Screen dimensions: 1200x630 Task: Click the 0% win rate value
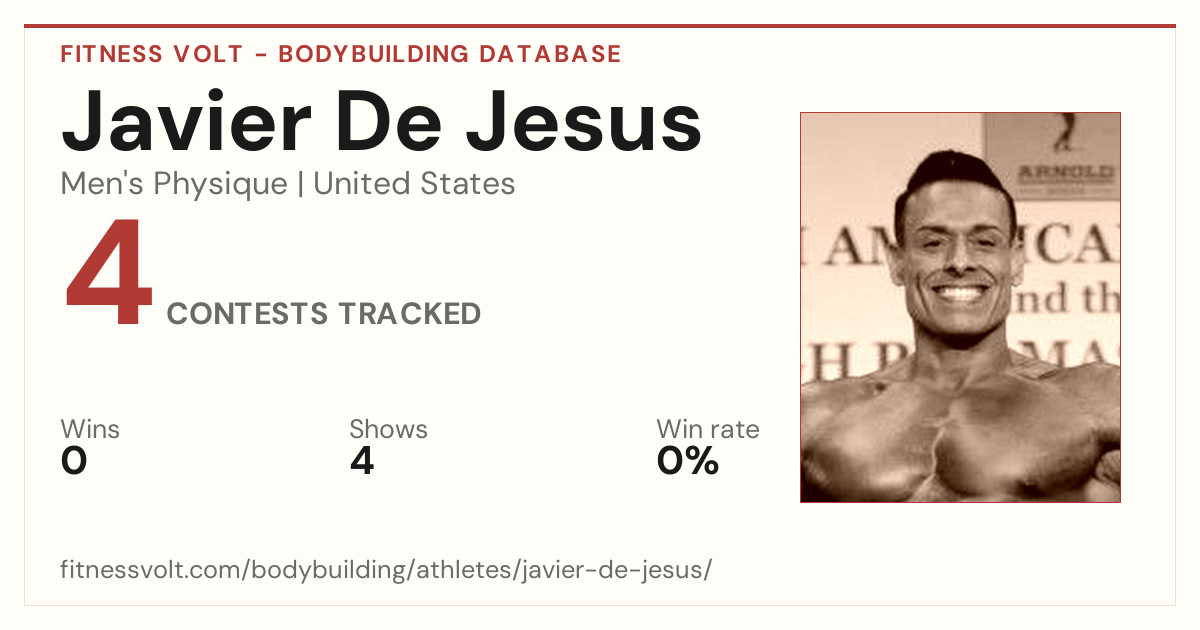688,461
